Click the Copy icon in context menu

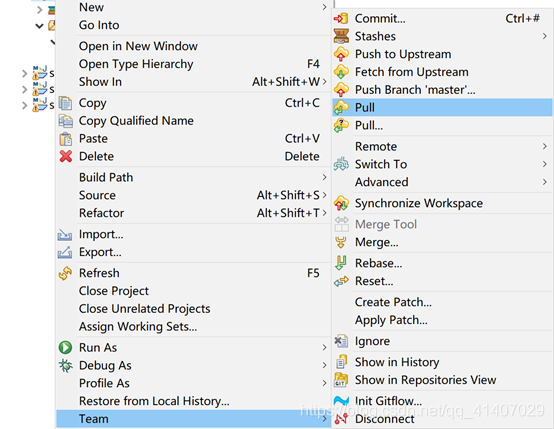65,103
